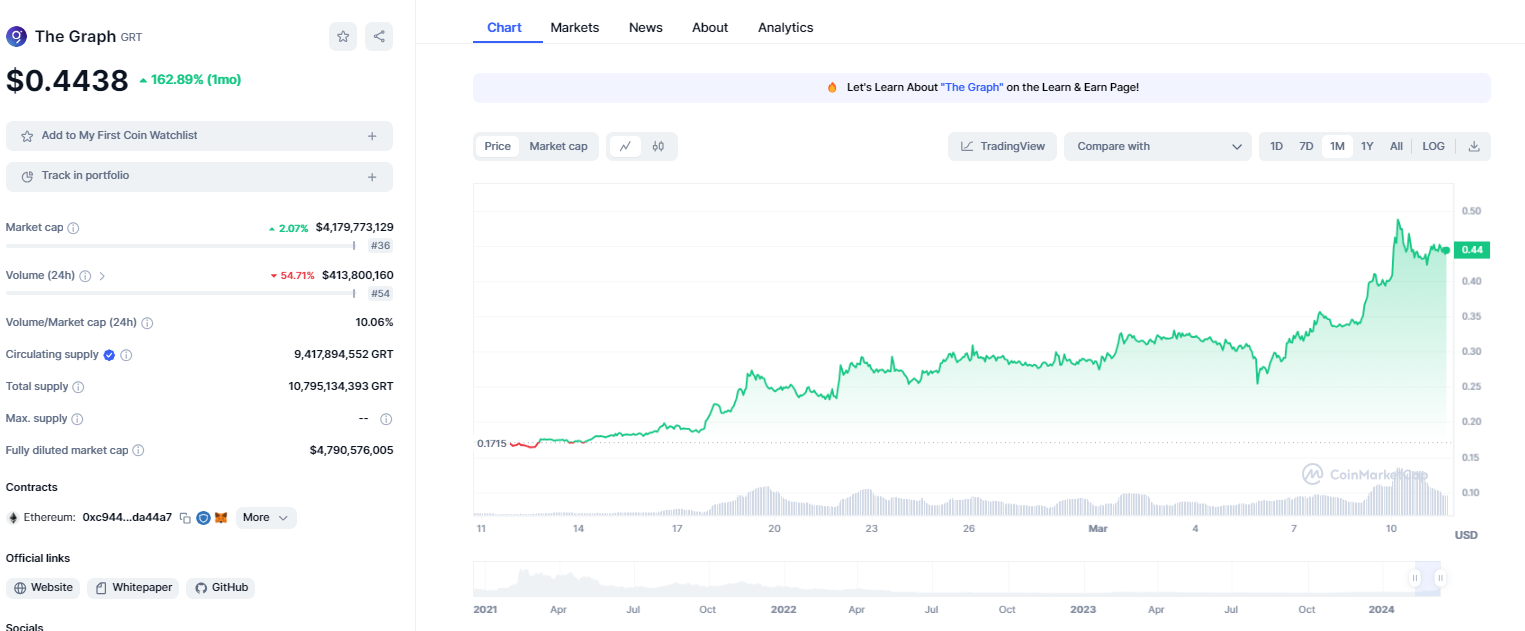
Task: Follow "The Graph" Learn & Earn link
Action: (972, 88)
